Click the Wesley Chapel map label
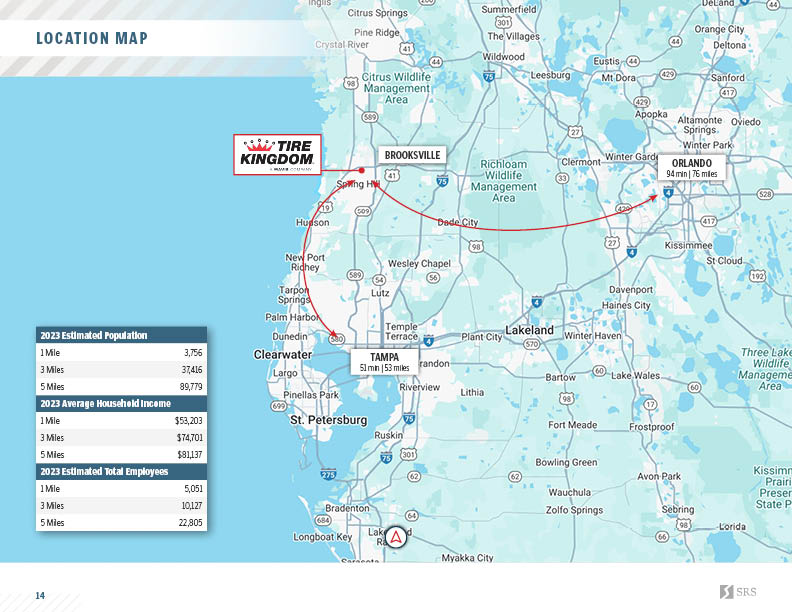 (x=419, y=264)
